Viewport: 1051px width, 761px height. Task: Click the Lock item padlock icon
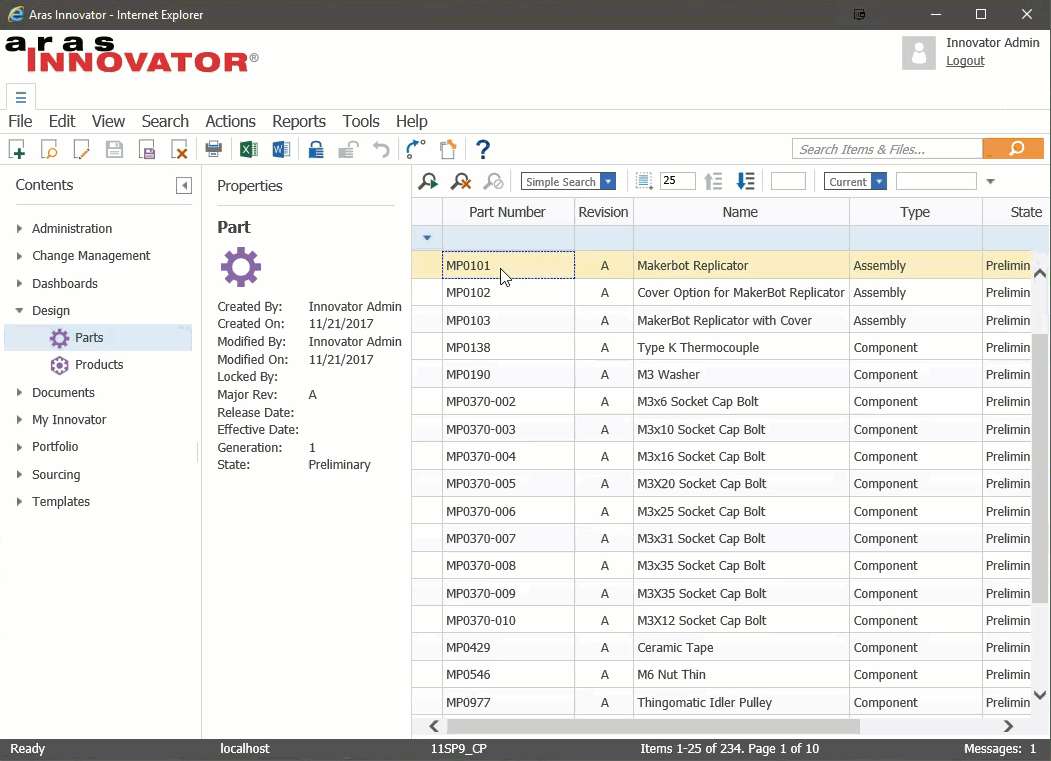pyautogui.click(x=316, y=149)
